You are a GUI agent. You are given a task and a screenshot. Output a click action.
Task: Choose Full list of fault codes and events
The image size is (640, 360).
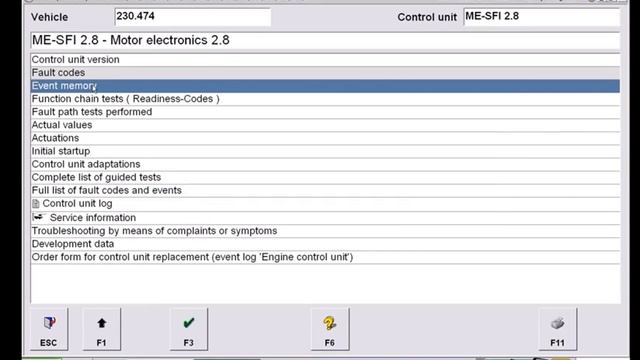(325, 190)
